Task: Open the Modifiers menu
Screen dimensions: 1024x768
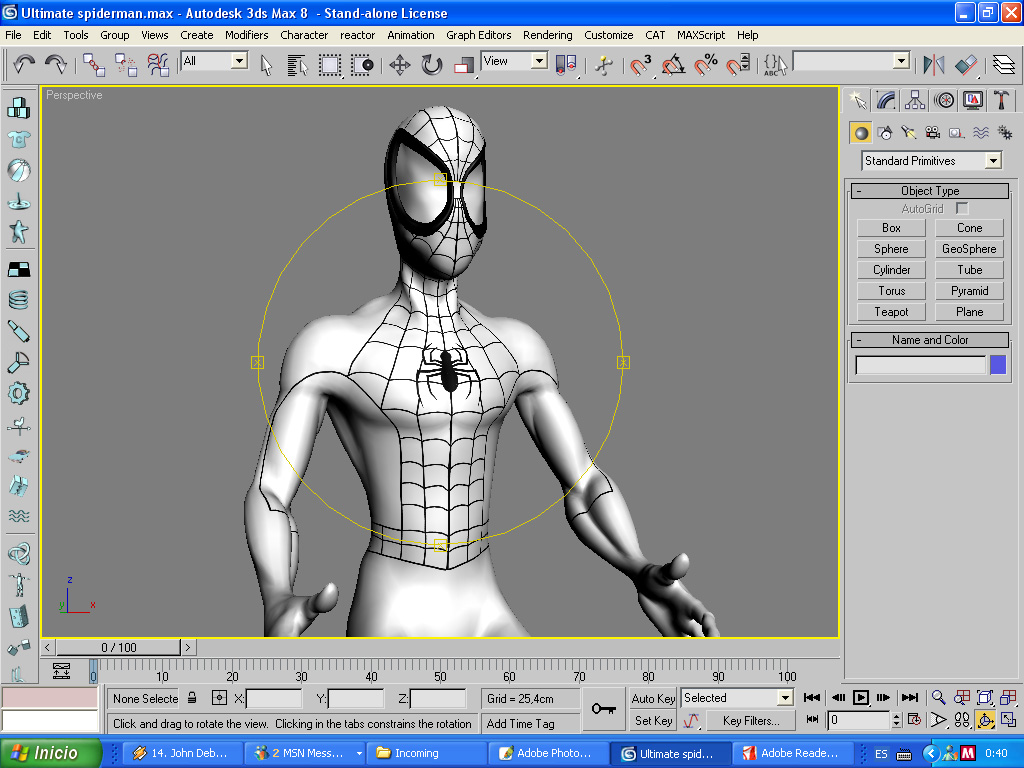Action: point(246,35)
